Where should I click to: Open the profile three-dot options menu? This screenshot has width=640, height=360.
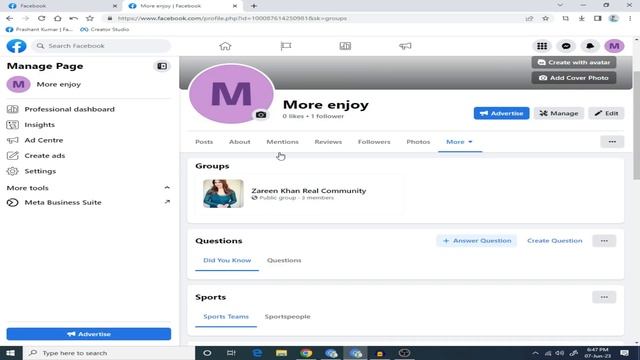(612, 142)
